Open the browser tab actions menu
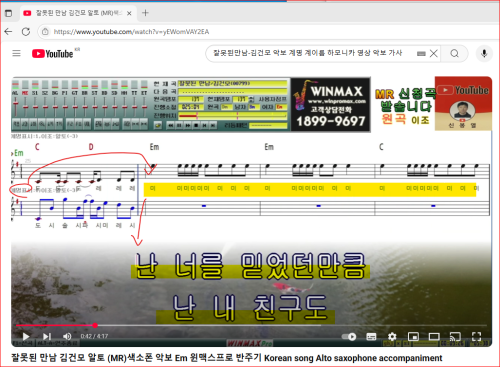500x367 pixels. pos(9,13)
